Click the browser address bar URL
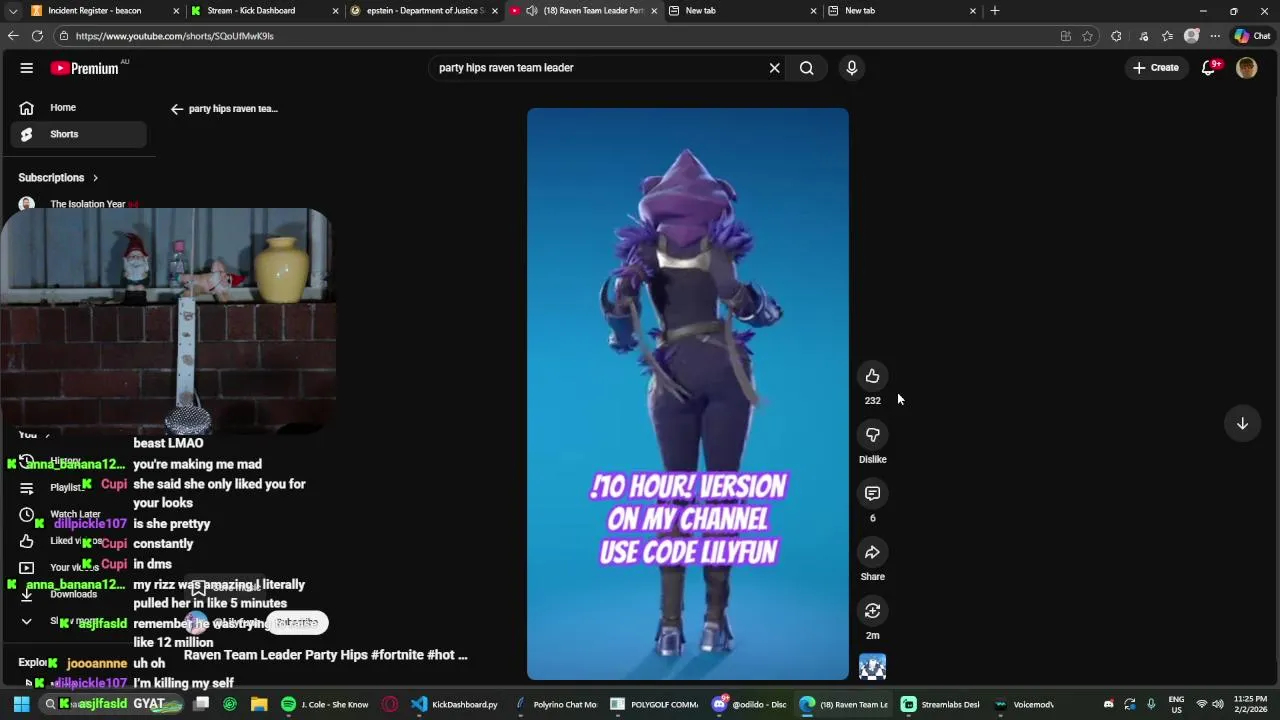Image resolution: width=1280 pixels, height=720 pixels. 174,36
